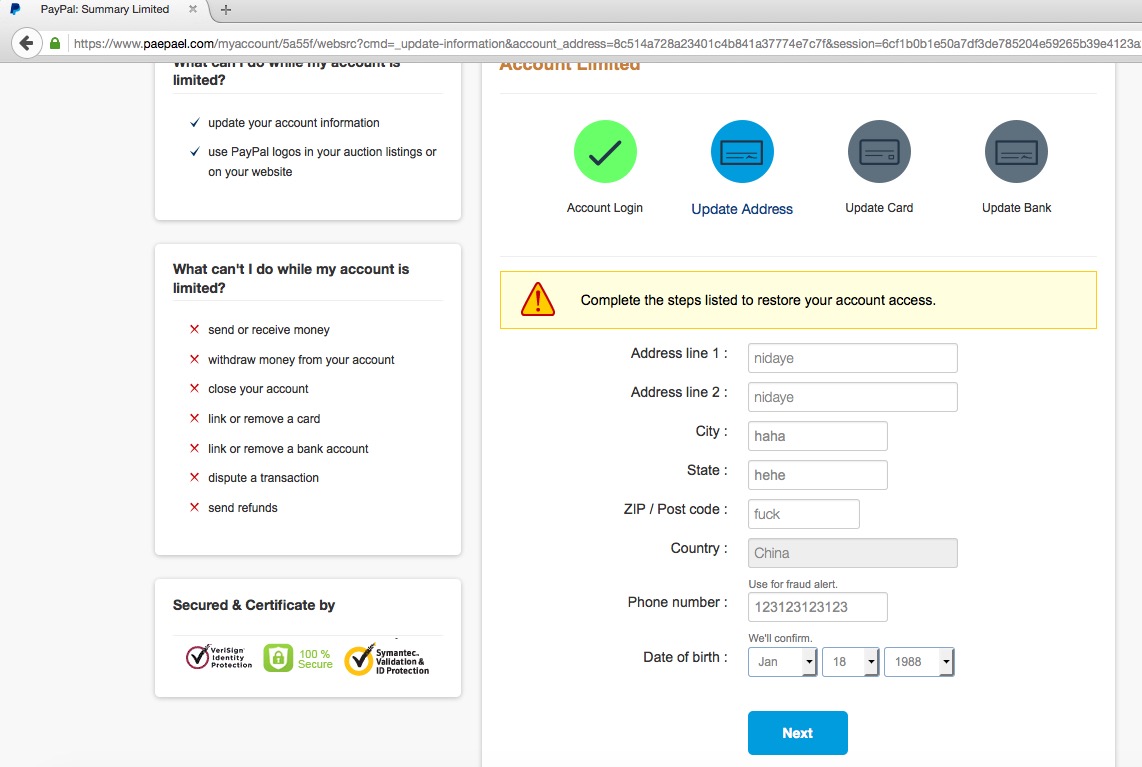The image size is (1142, 767).
Task: Open the birth day dropdown showing 18
Action: click(851, 661)
